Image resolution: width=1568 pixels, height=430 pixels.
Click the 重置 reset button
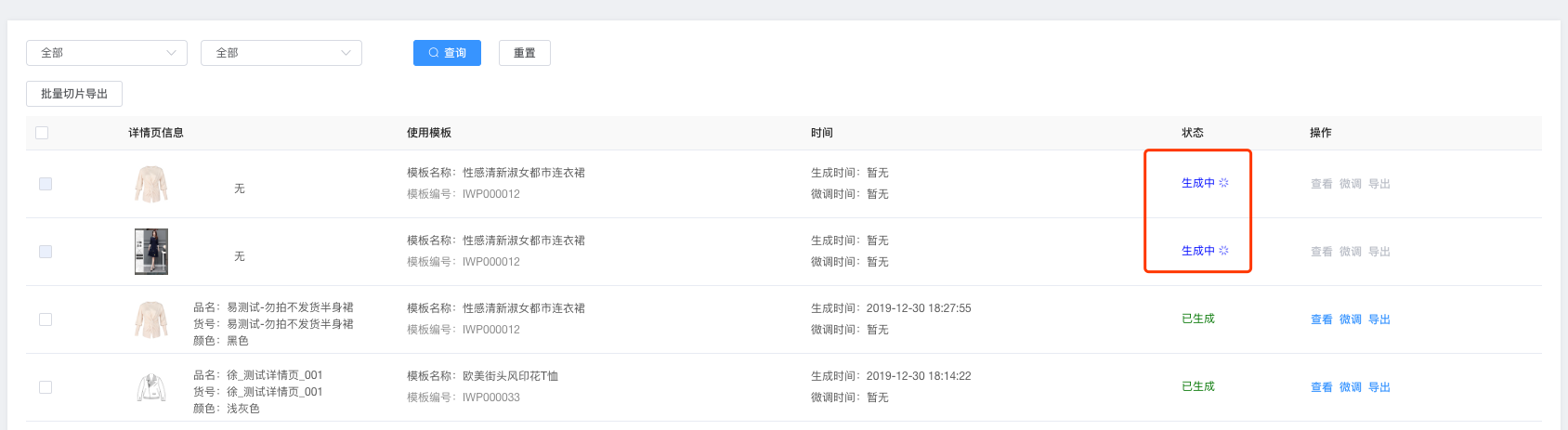(525, 53)
